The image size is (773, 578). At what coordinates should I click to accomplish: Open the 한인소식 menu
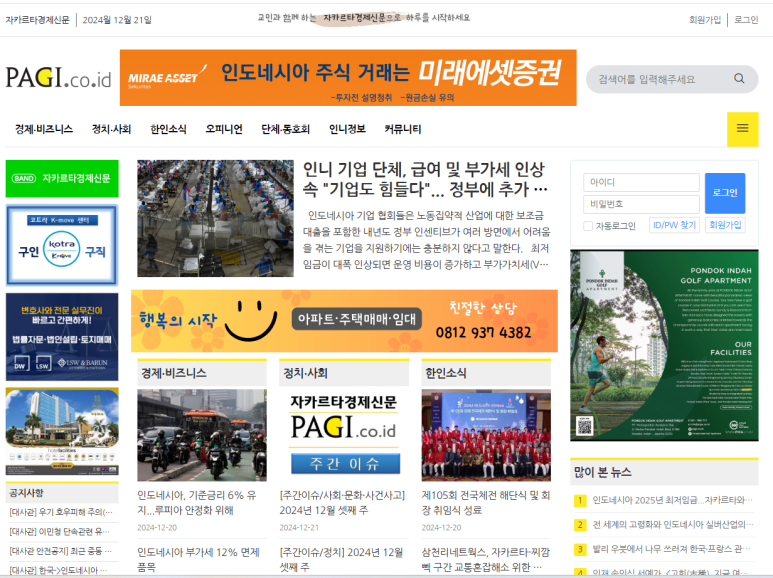point(168,129)
